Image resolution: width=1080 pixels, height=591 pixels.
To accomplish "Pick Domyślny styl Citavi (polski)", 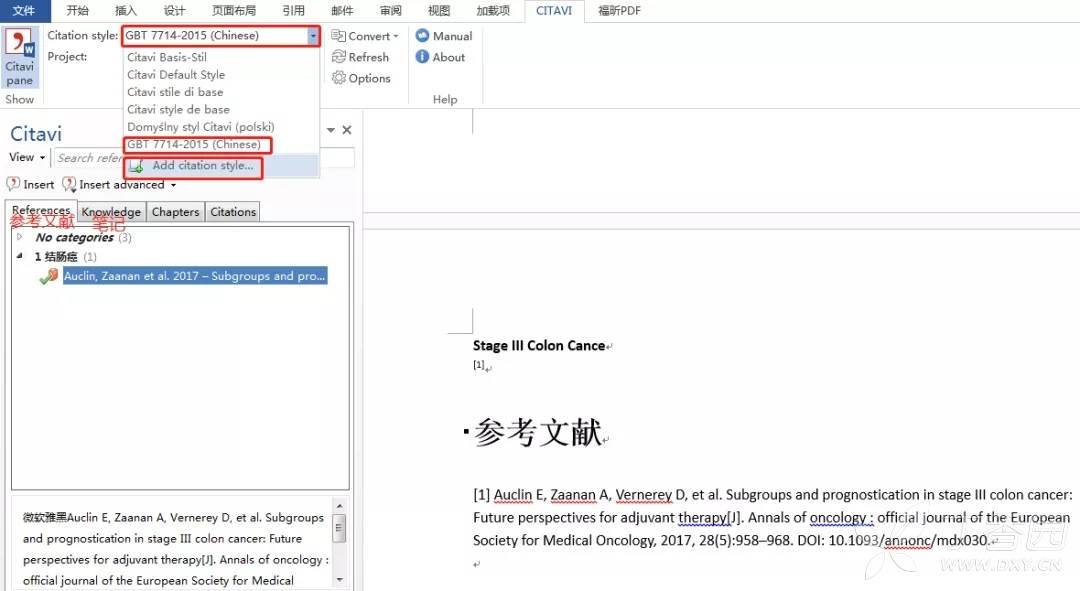I will [x=200, y=127].
